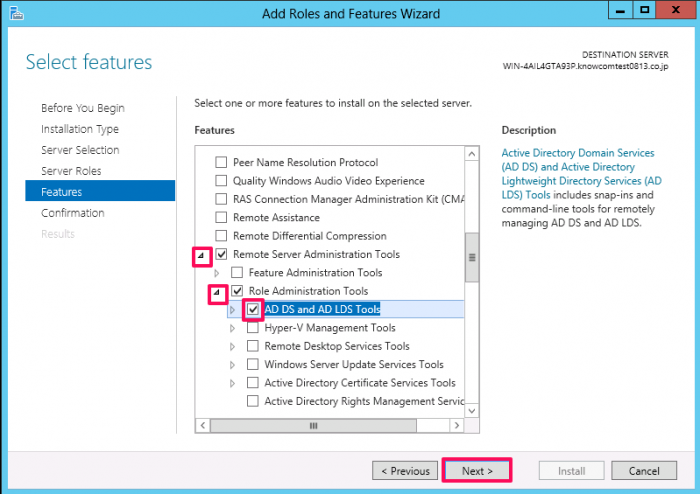This screenshot has width=700, height=494.
Task: Tick the Remote Differential Compression checkbox
Action: (221, 236)
